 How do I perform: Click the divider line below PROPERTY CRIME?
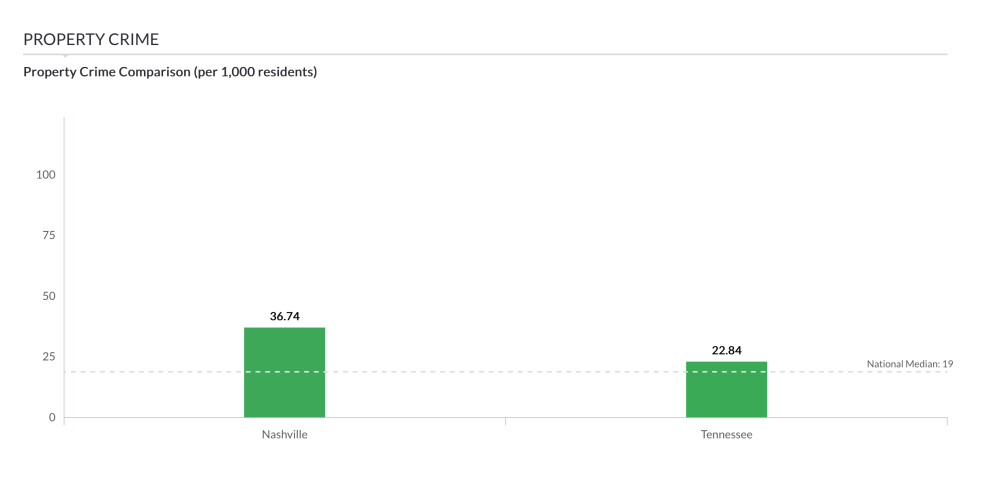tap(500, 54)
